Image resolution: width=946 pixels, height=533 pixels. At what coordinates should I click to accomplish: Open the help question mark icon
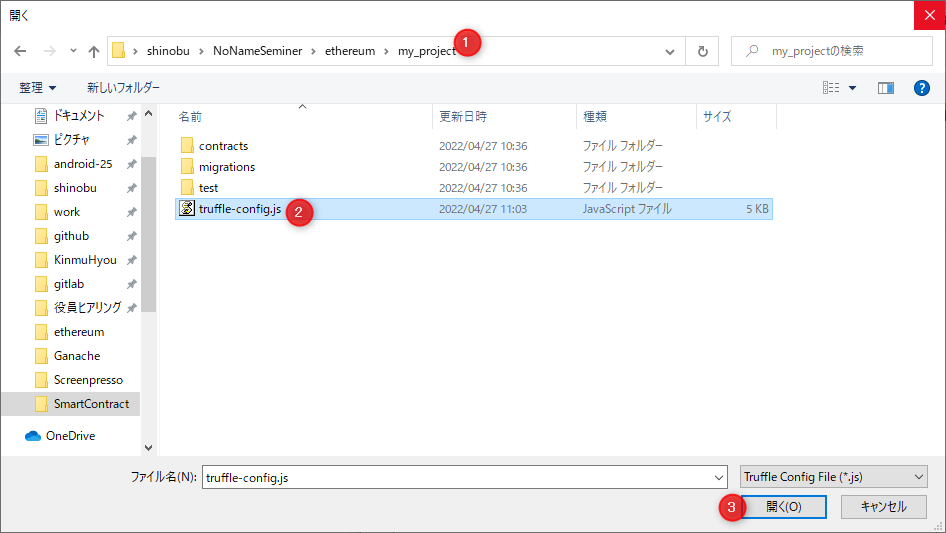(922, 88)
